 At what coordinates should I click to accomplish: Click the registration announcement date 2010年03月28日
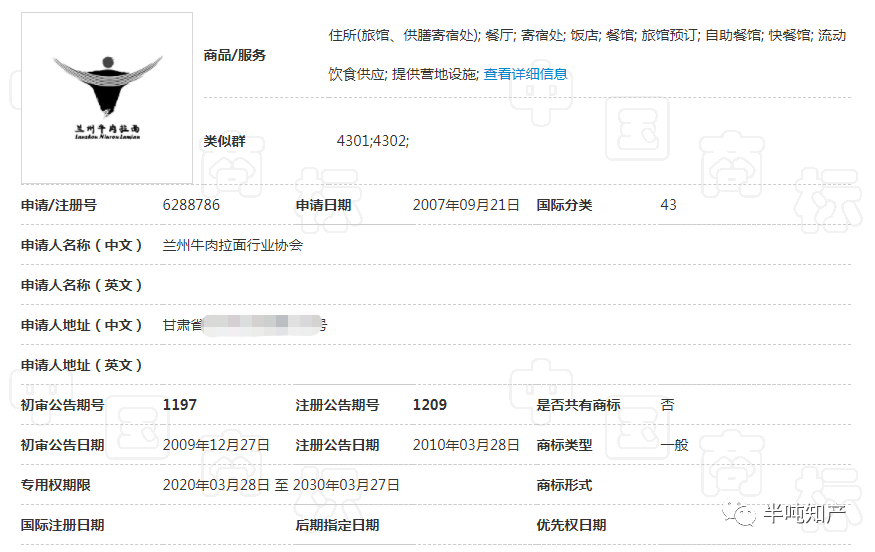tap(466, 445)
